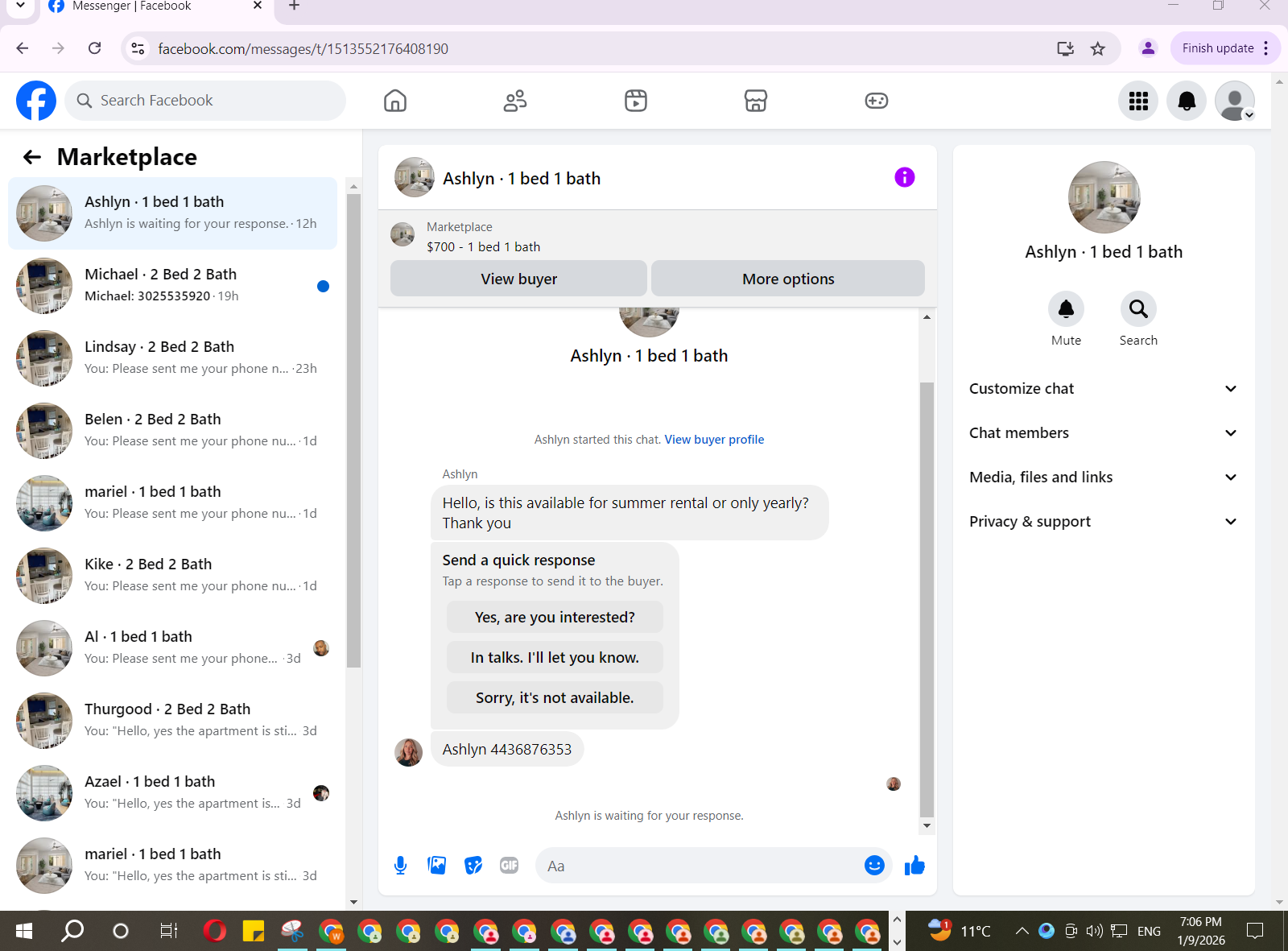Screen dimensions: 1288x951
Task: Open the Kike · 2 Bed 2 Bath chat
Action: (172, 576)
